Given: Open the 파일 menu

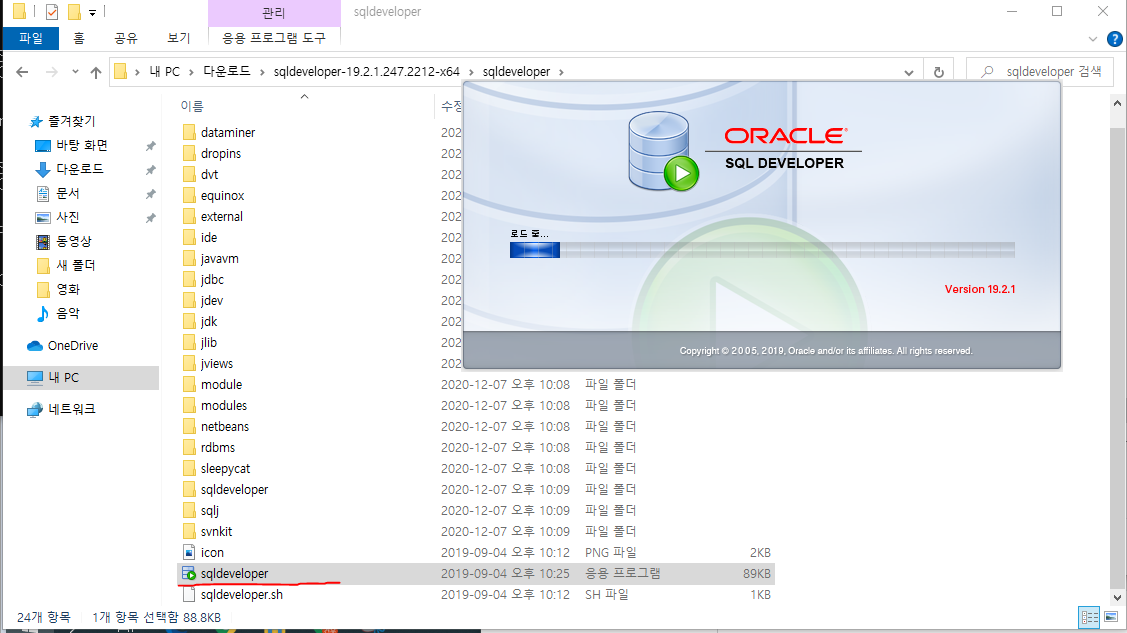Looking at the screenshot, I should click(x=31, y=38).
